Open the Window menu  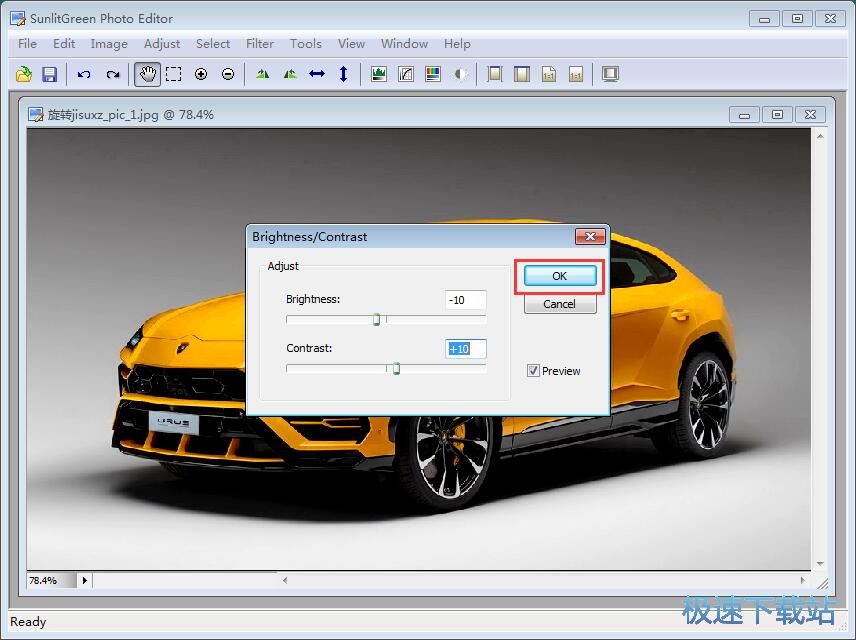tap(405, 44)
